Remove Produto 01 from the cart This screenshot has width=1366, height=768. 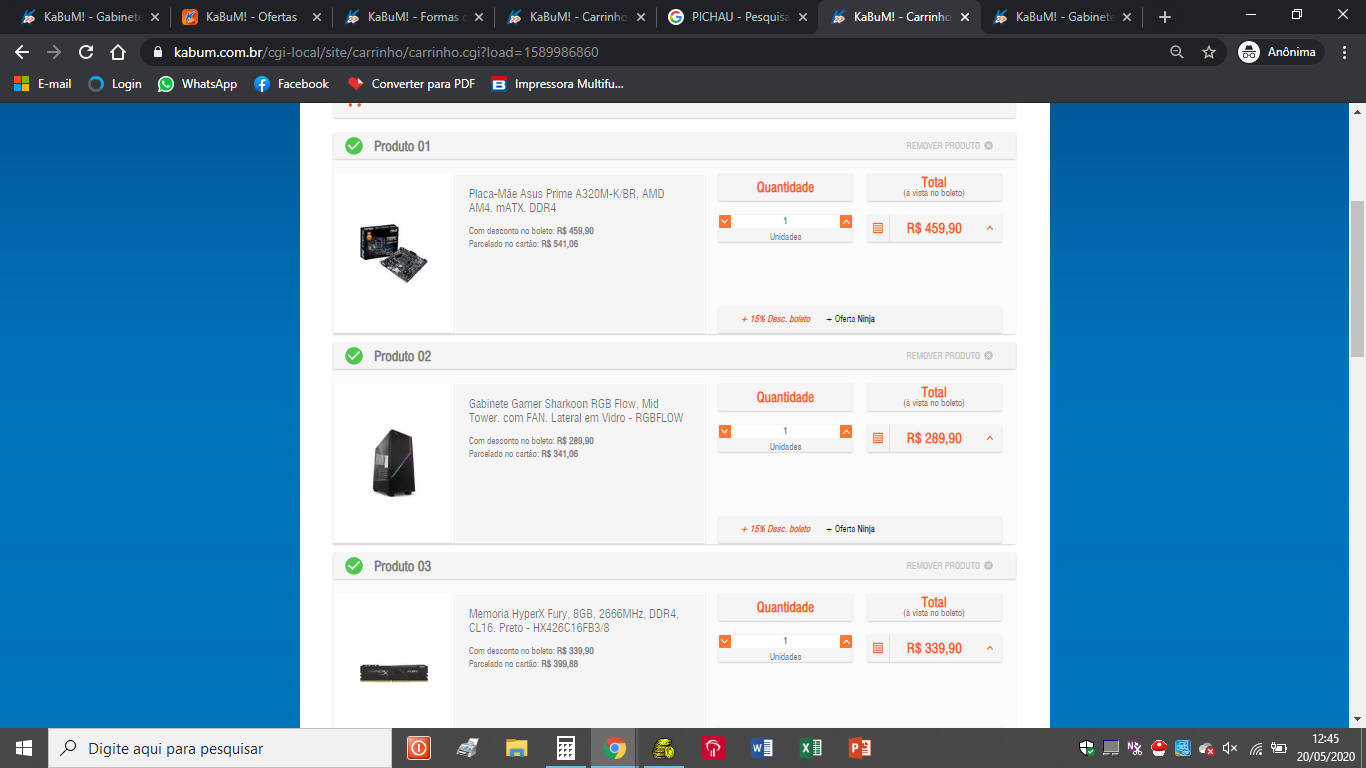click(x=949, y=146)
